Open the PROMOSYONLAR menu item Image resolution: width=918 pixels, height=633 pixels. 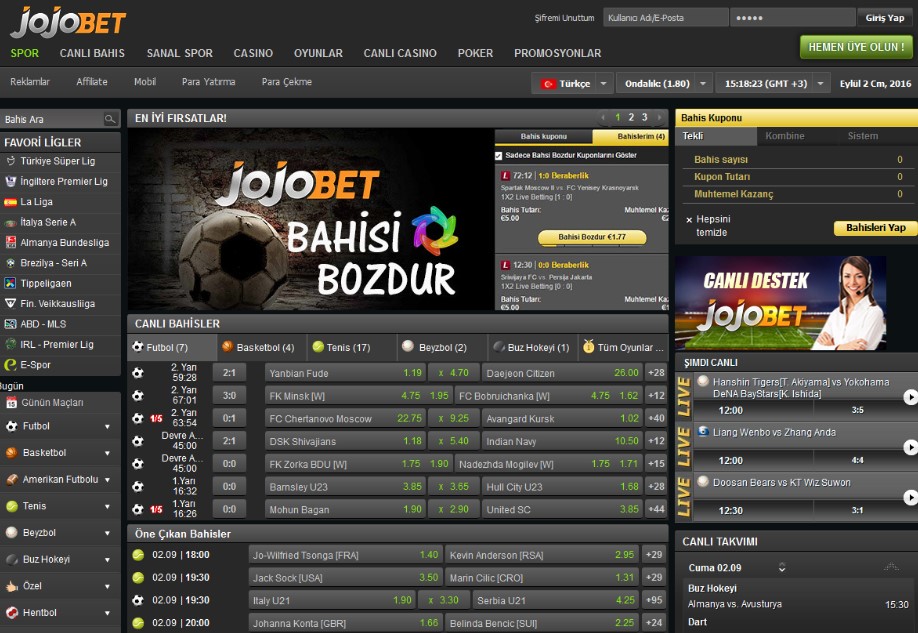point(557,53)
